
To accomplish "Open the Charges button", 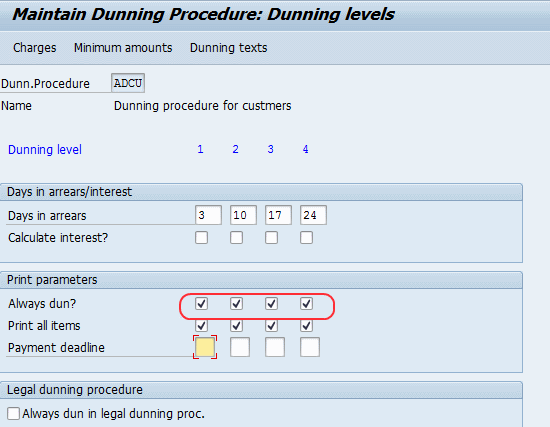I will click(x=34, y=48).
